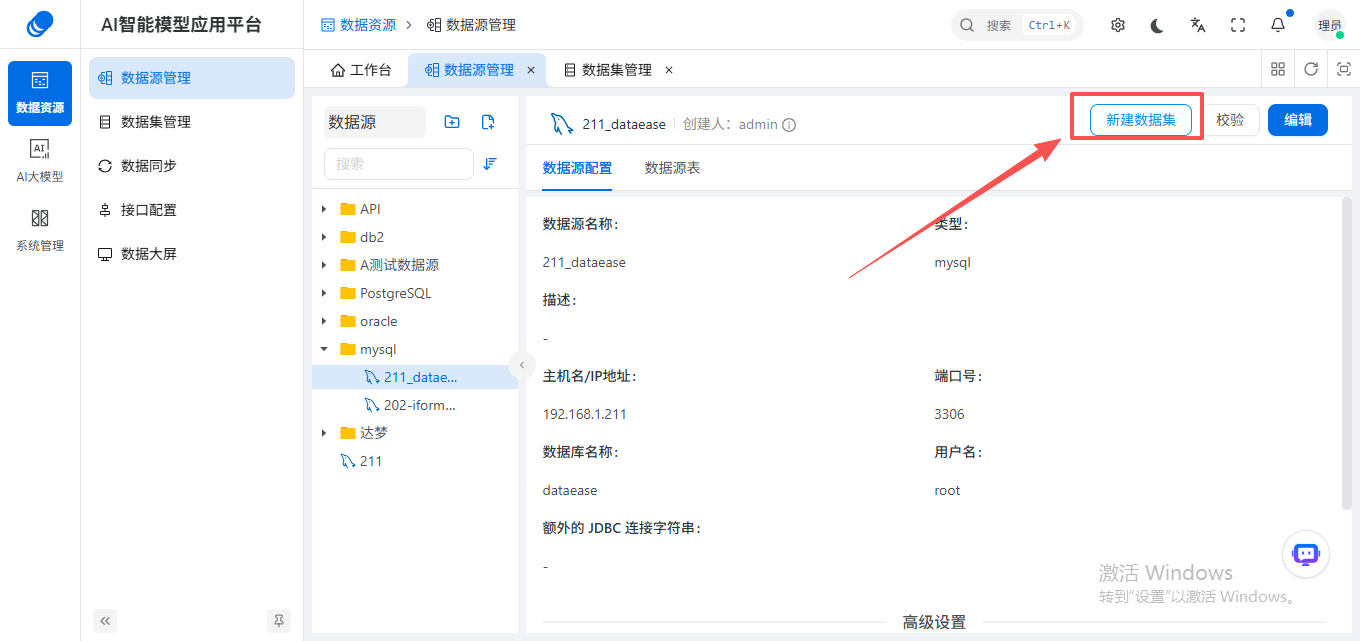Switch to 数据源表 tab

coord(672,168)
